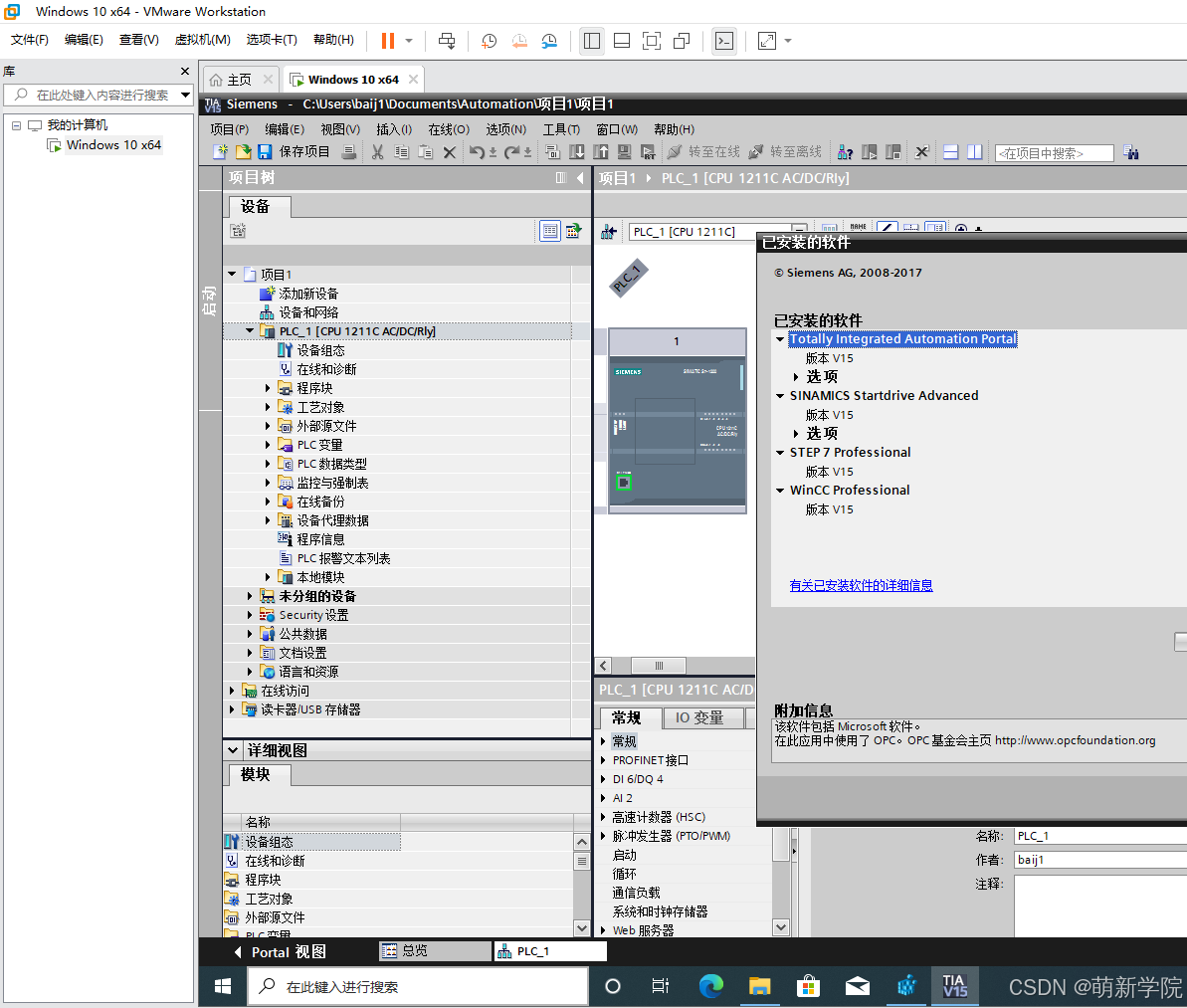1187x1008 pixels.
Task: Select PROFINET接口 property item
Action: (651, 760)
